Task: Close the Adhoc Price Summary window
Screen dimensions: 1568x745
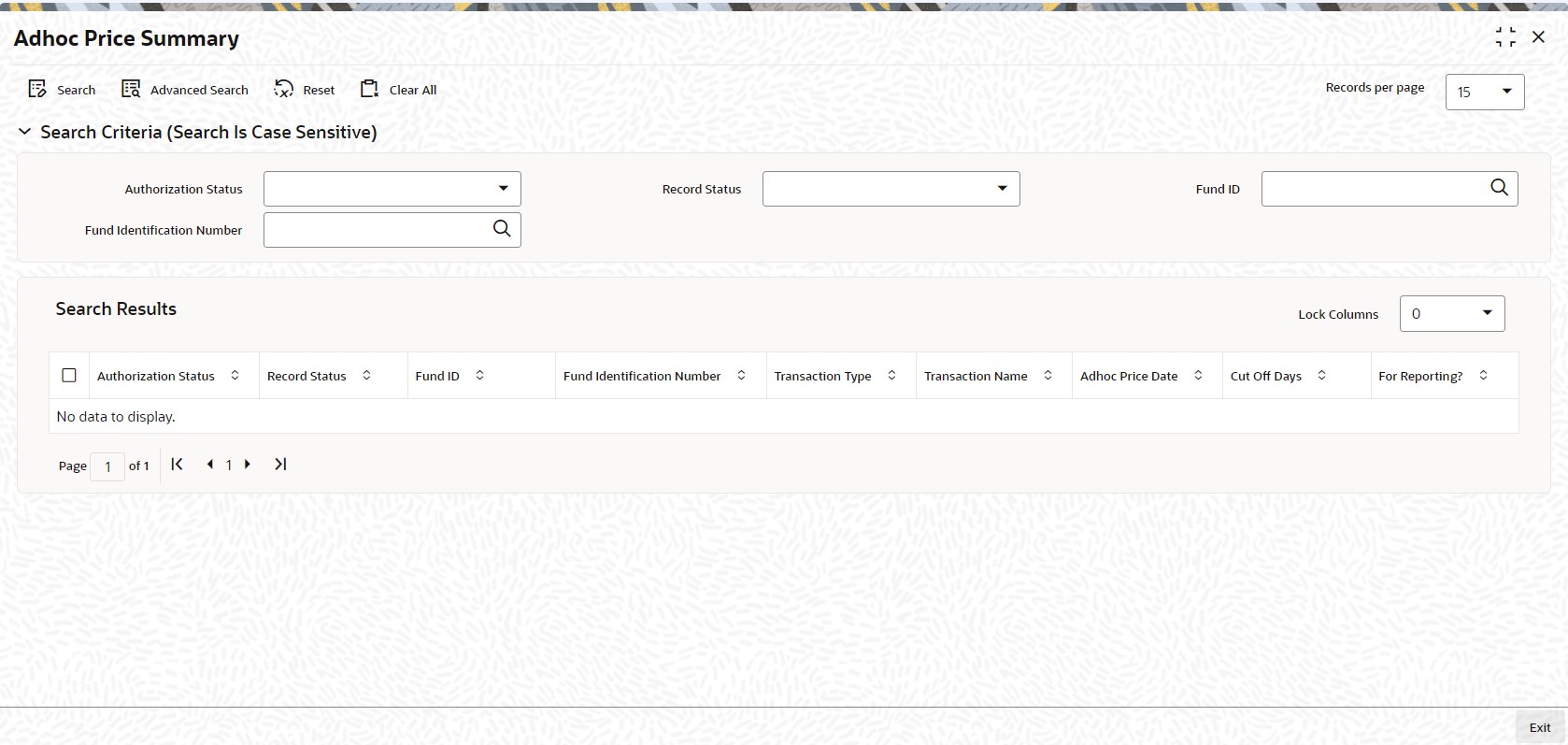Action: click(x=1538, y=37)
